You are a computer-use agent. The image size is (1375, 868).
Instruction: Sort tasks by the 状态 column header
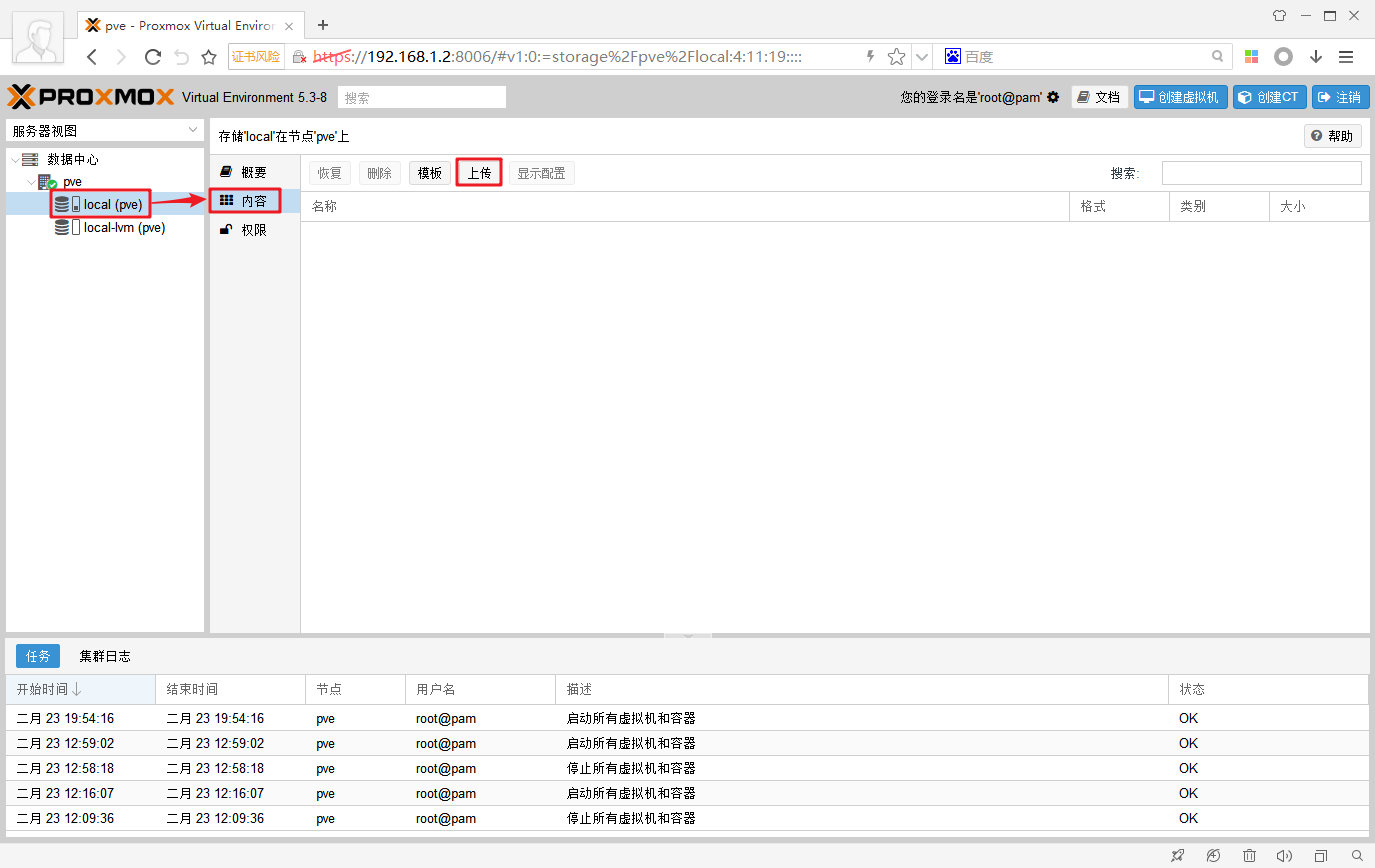tap(1268, 689)
